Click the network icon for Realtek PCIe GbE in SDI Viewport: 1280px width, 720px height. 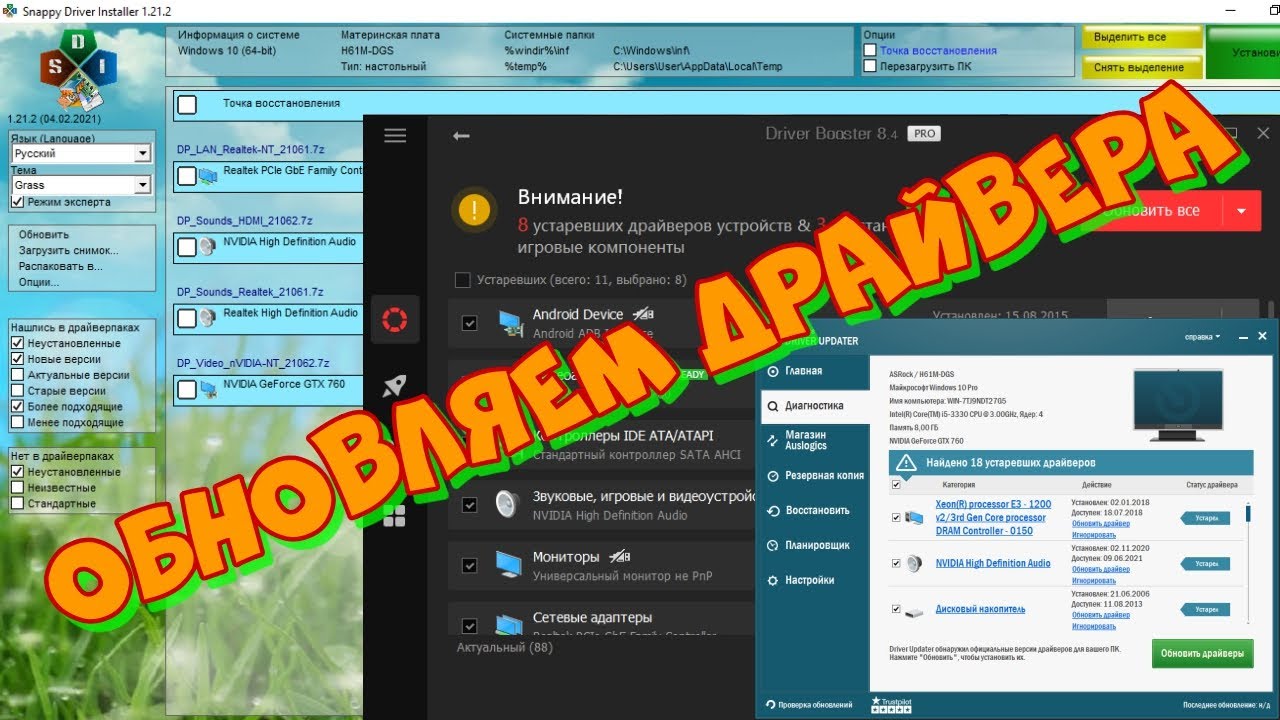pyautogui.click(x=208, y=177)
